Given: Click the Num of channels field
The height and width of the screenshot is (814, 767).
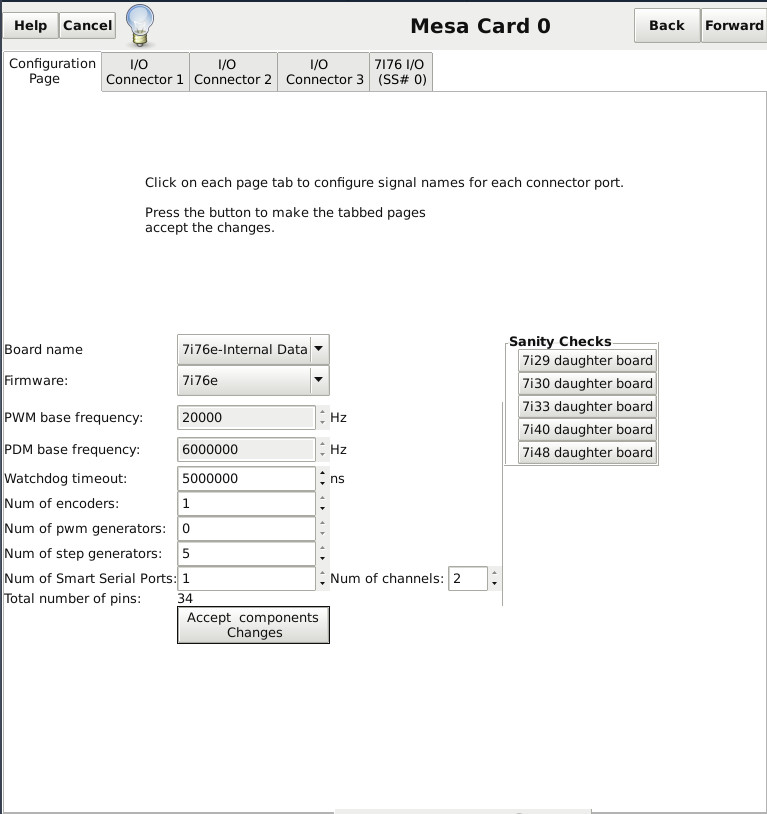Looking at the screenshot, I should [468, 578].
